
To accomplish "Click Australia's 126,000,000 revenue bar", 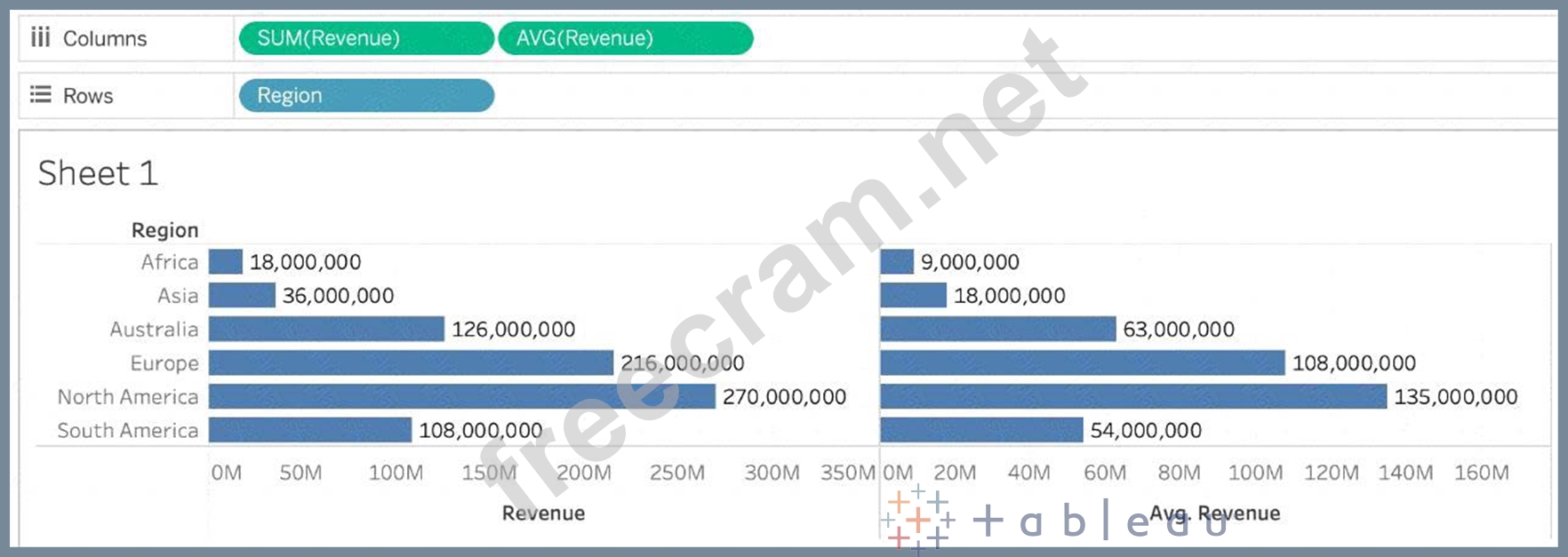I will click(326, 330).
